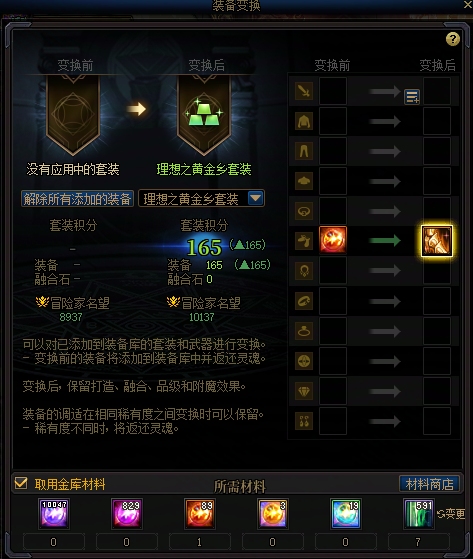The width and height of the screenshot is (473, 559).
Task: Toggle the 取用金库材料 checkbox
Action: pos(21,483)
